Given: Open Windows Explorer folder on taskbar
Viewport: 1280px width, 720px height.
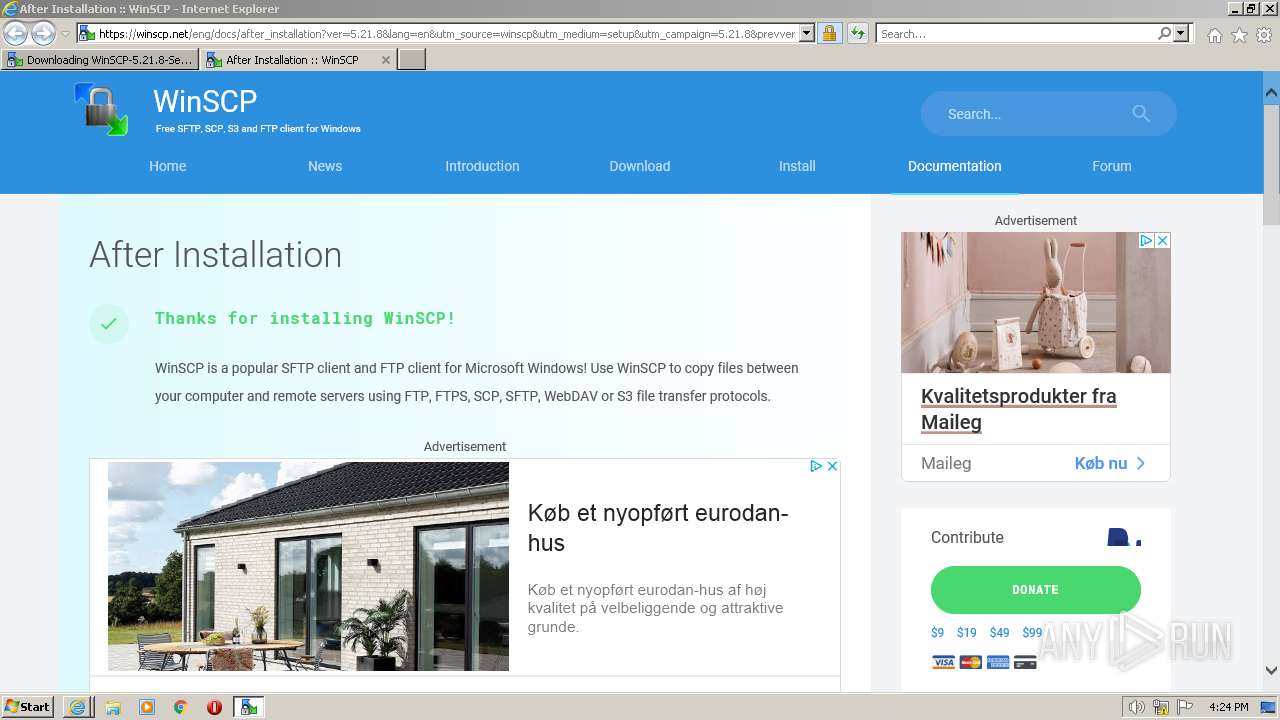Looking at the screenshot, I should pyautogui.click(x=112, y=707).
